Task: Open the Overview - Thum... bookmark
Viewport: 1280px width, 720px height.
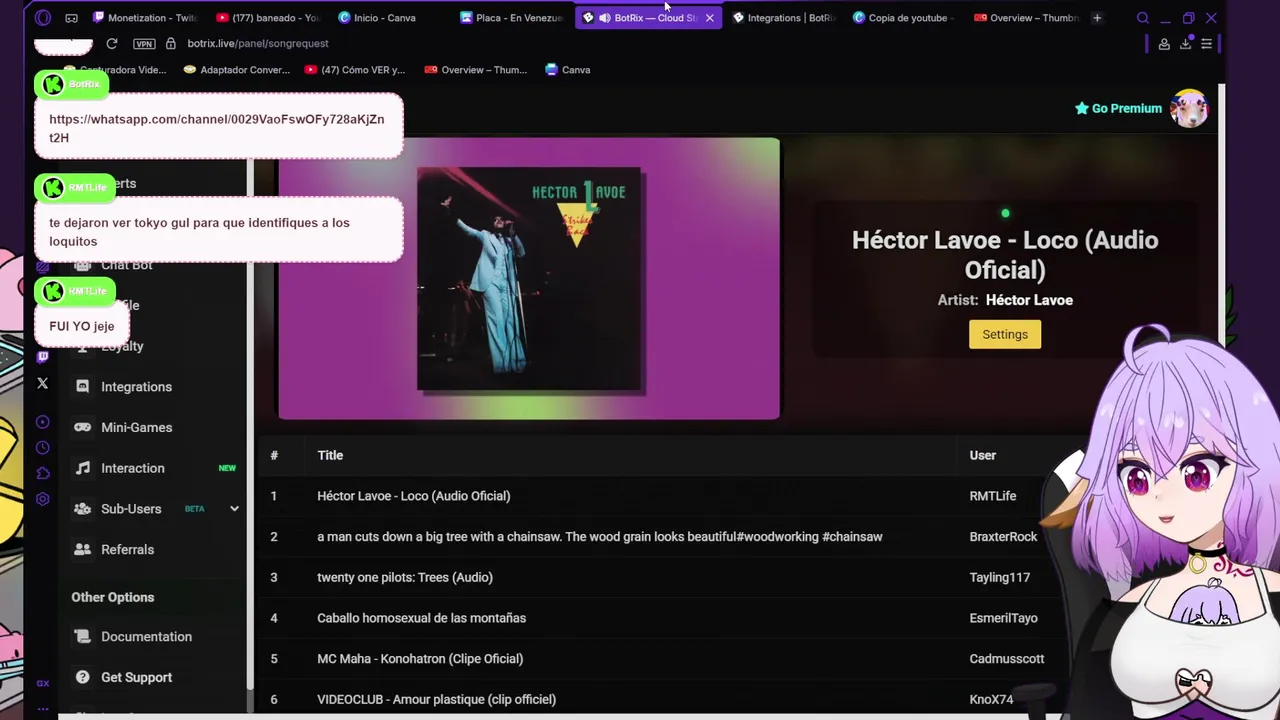Action: tap(476, 70)
